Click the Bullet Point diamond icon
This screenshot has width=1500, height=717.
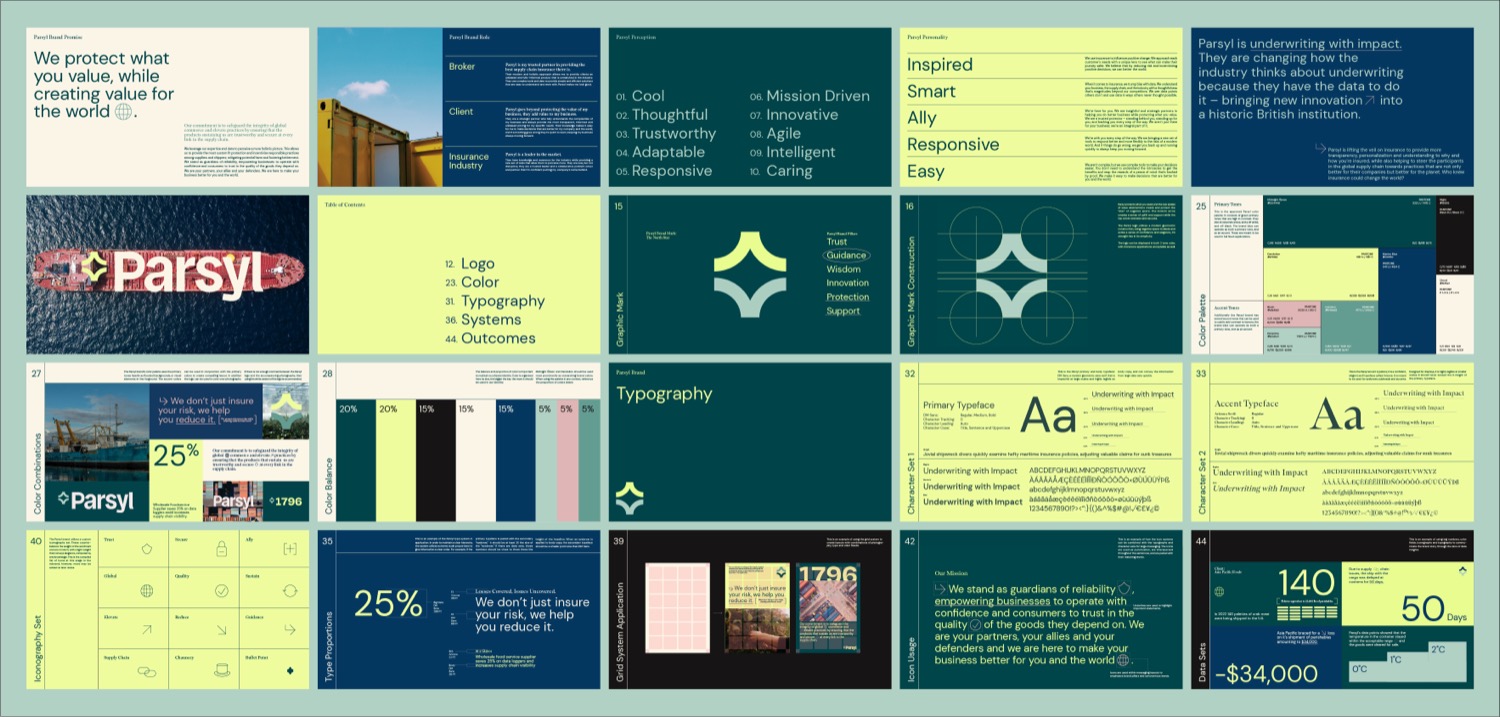(290, 670)
